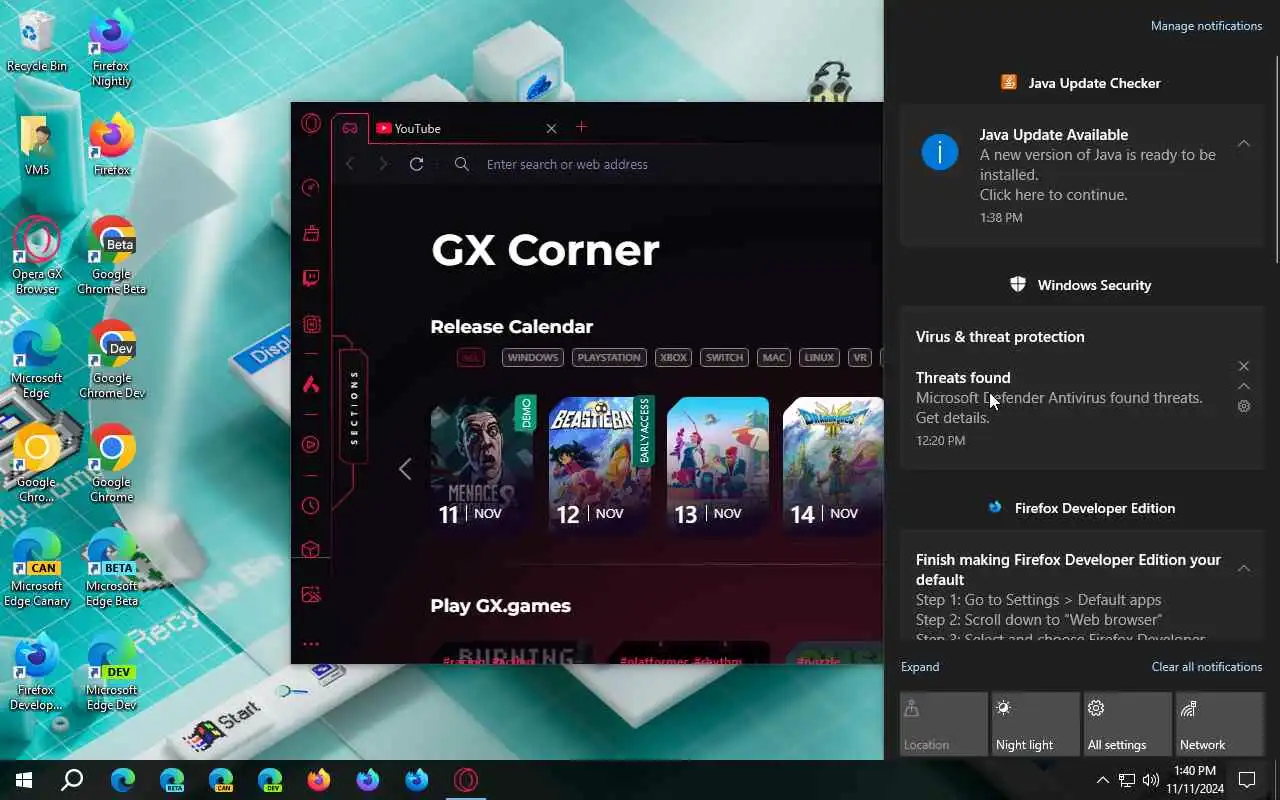Open the Menace game card dated 11 Nov
Screen dimensions: 1280x800
click(484, 464)
